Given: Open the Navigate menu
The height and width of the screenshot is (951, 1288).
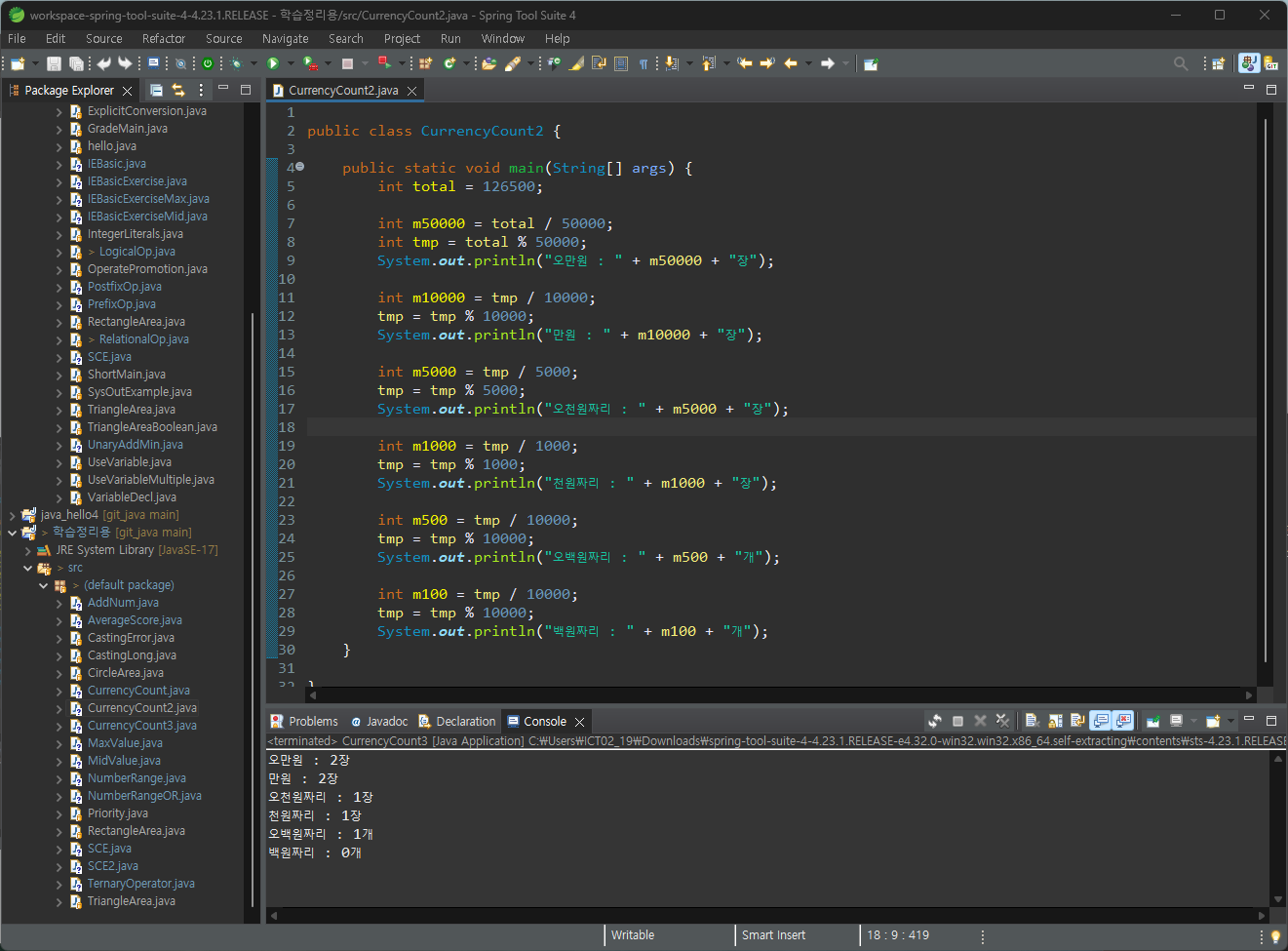Looking at the screenshot, I should [285, 38].
